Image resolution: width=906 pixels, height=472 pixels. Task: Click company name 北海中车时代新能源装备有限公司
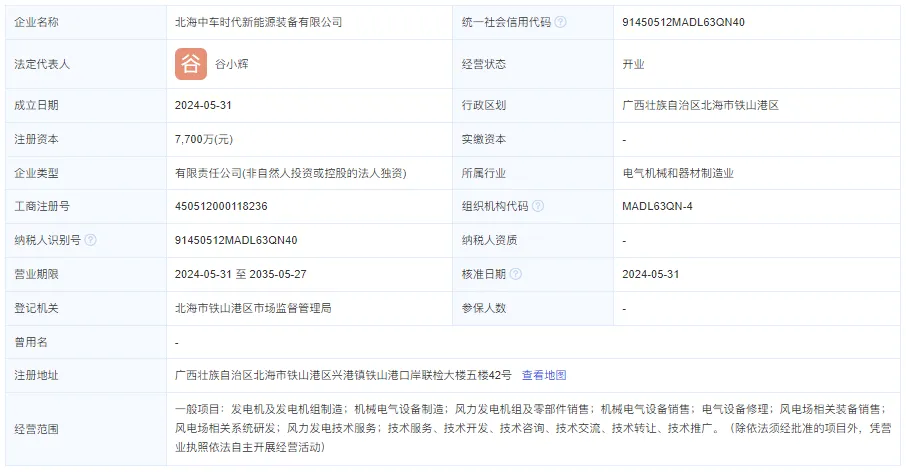tap(258, 22)
